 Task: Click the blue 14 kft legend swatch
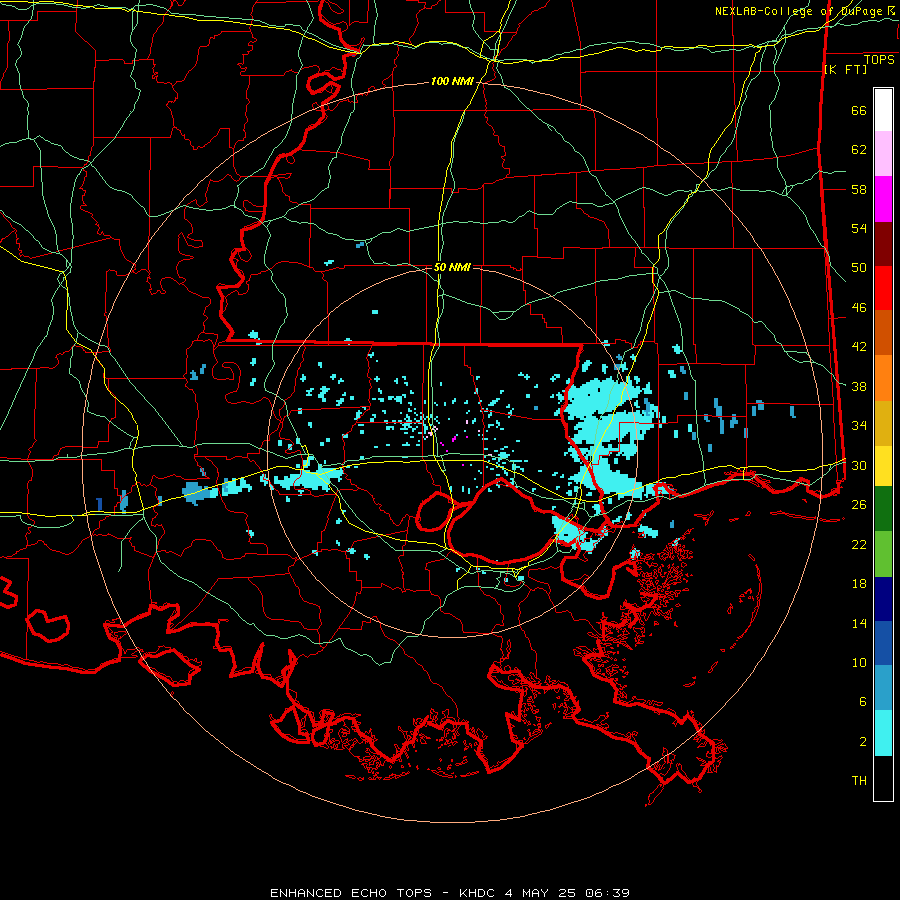883,643
